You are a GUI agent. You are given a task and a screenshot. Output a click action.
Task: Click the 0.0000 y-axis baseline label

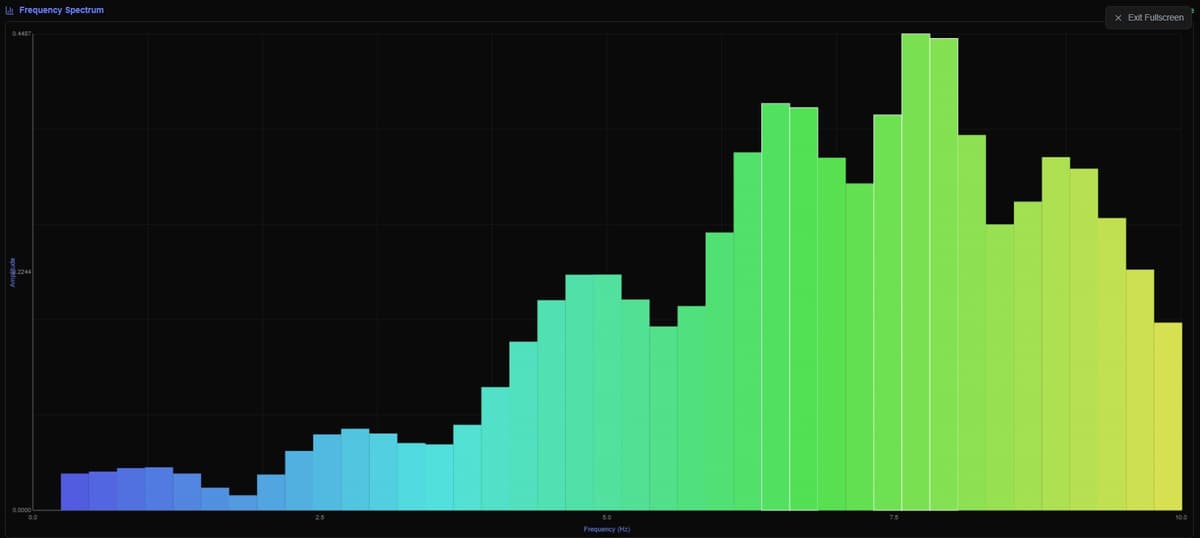pos(21,510)
